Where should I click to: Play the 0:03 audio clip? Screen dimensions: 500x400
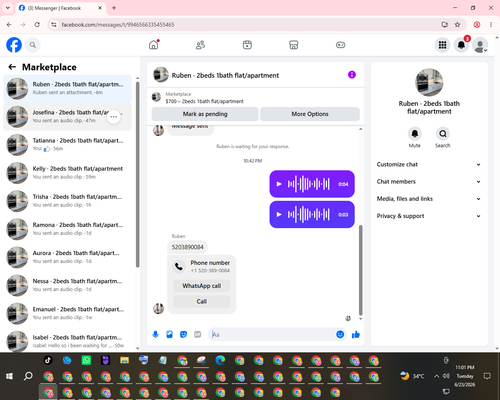[x=279, y=214]
